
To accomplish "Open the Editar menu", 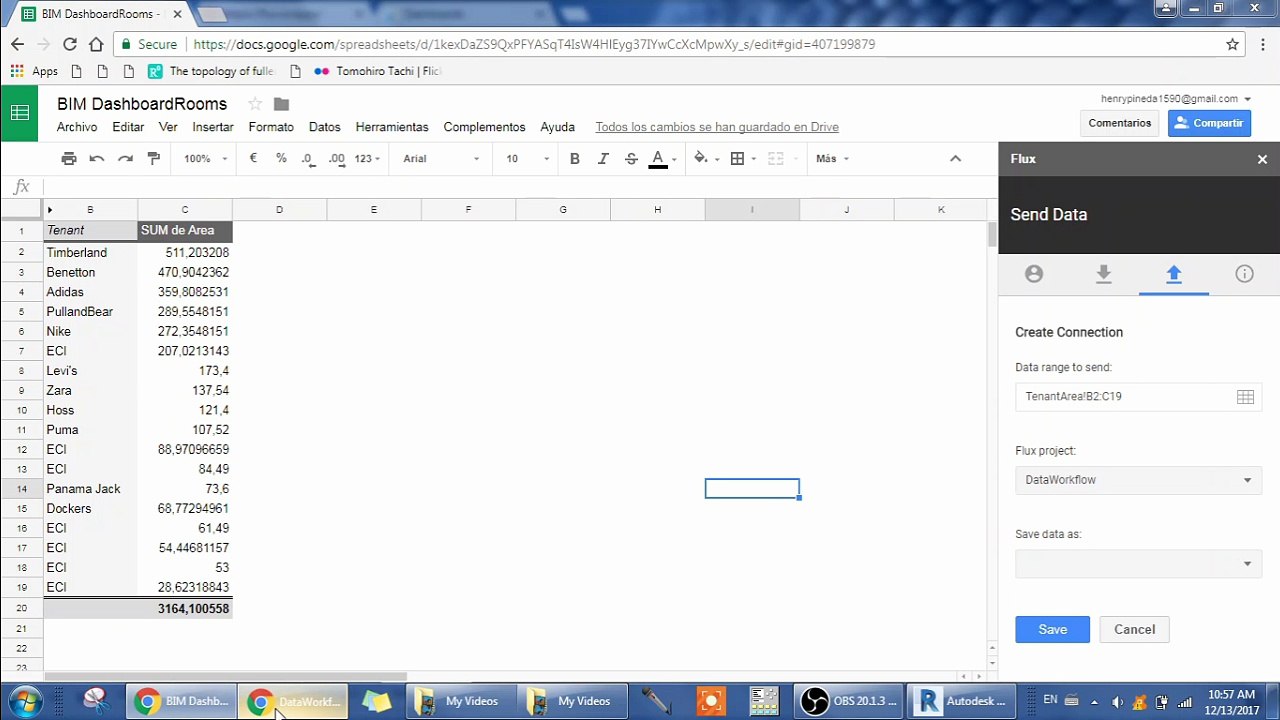I will (128, 127).
